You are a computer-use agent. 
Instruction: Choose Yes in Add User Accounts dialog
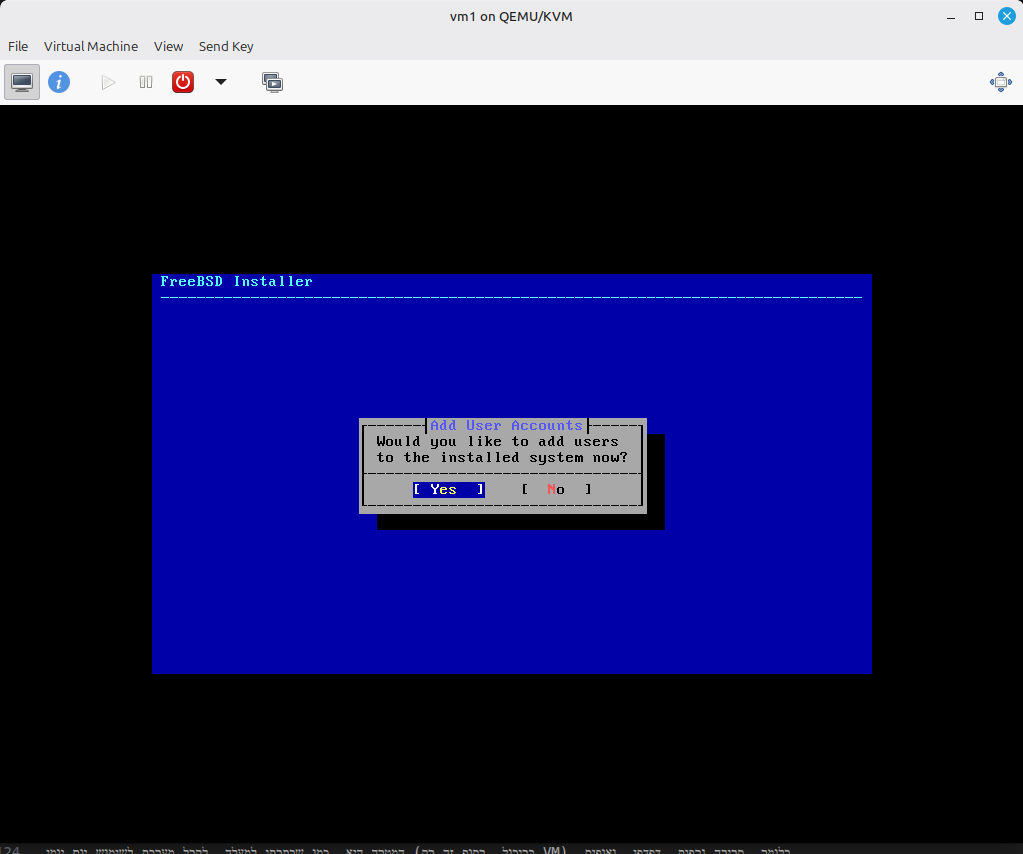point(448,489)
